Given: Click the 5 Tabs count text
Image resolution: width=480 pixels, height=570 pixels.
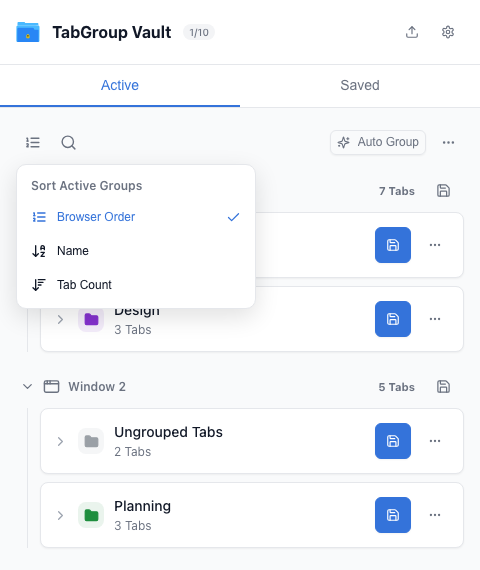Looking at the screenshot, I should pyautogui.click(x=397, y=387).
